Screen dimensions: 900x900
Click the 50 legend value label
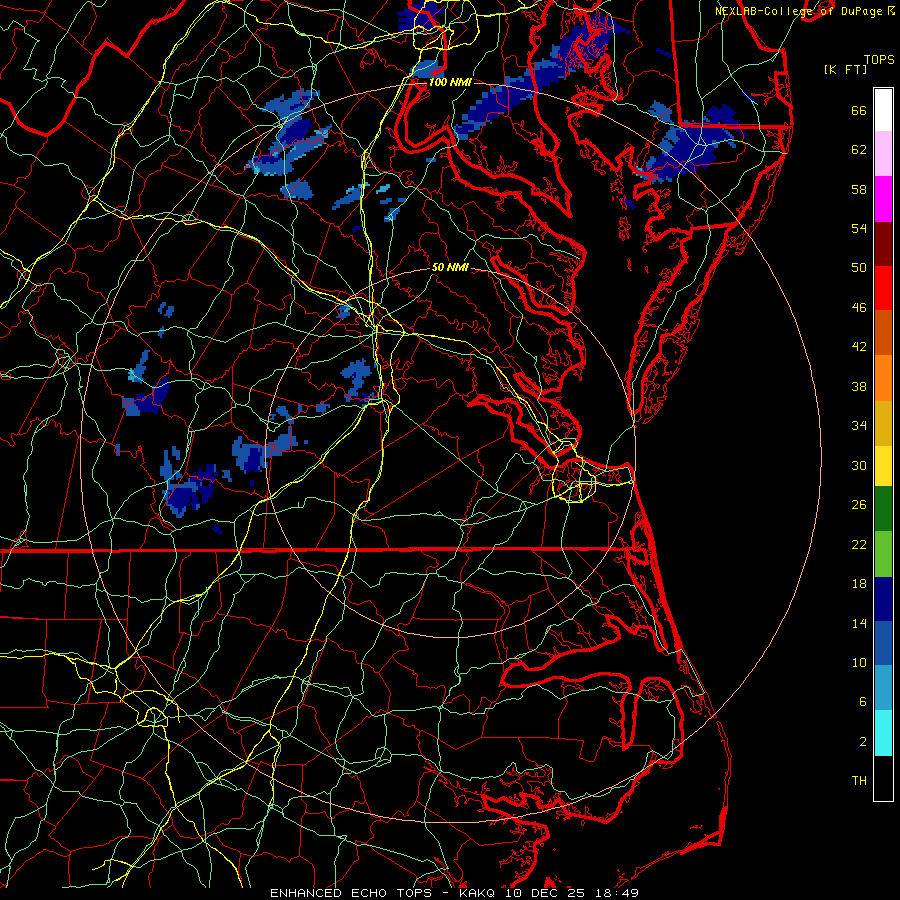[x=859, y=268]
